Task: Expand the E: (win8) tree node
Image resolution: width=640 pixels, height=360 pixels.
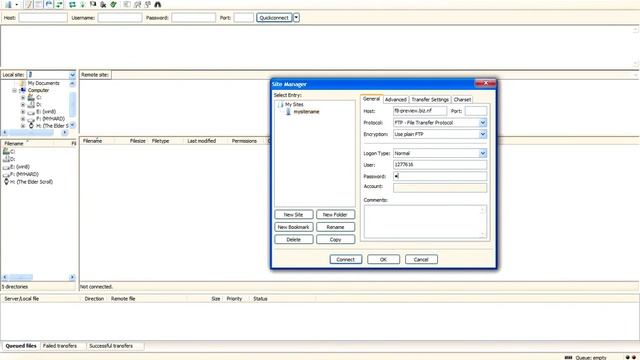Action: pyautogui.click(x=23, y=111)
